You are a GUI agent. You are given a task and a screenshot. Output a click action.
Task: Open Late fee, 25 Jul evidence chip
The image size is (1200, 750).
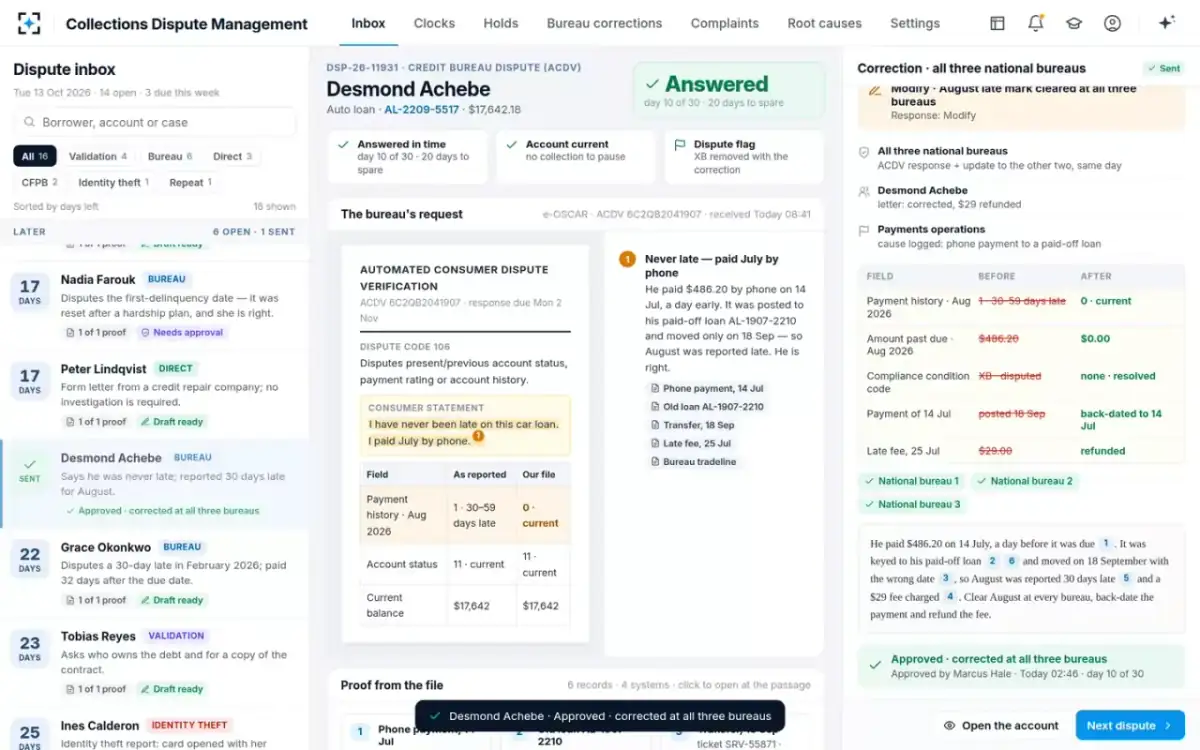pos(690,444)
